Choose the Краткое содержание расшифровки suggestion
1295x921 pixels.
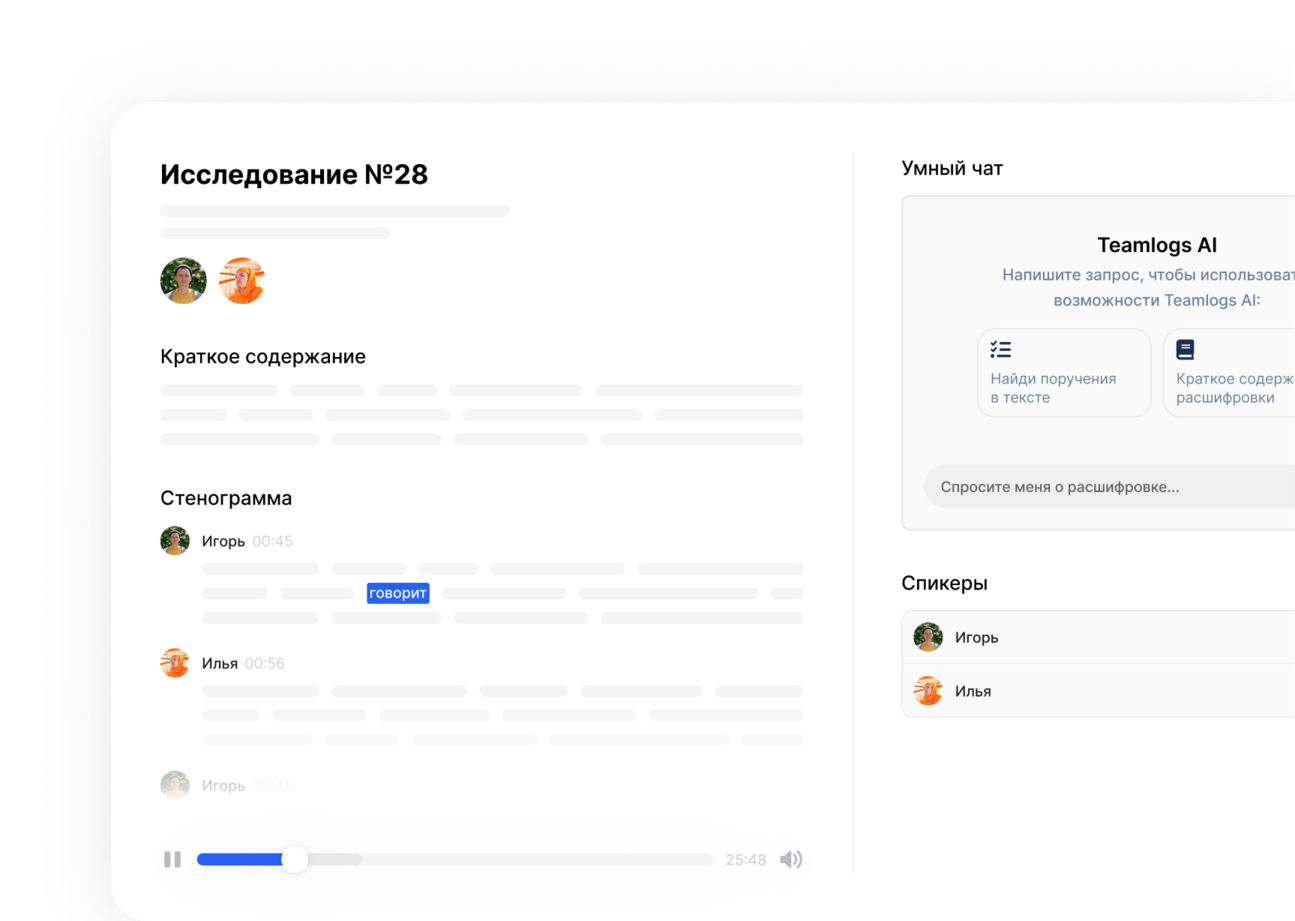point(1229,373)
